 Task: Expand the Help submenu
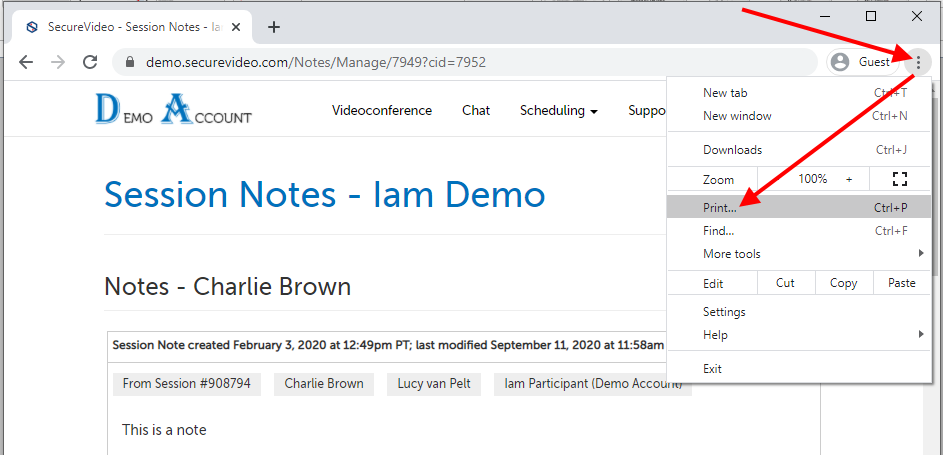pos(715,335)
